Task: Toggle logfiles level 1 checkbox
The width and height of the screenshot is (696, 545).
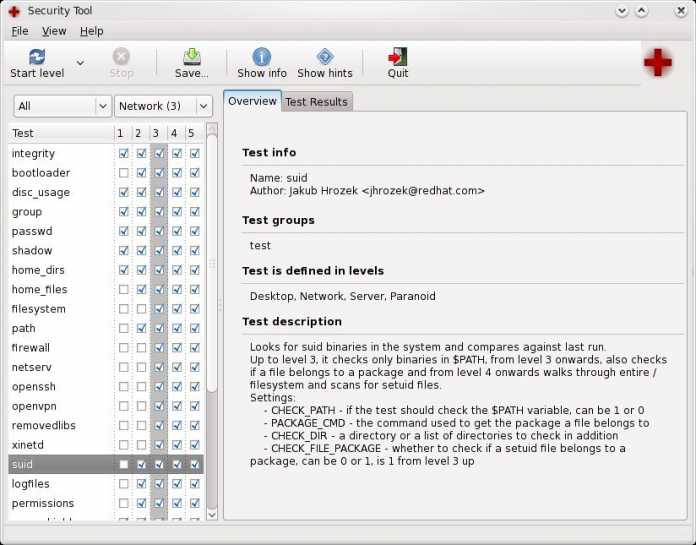Action: 124,484
